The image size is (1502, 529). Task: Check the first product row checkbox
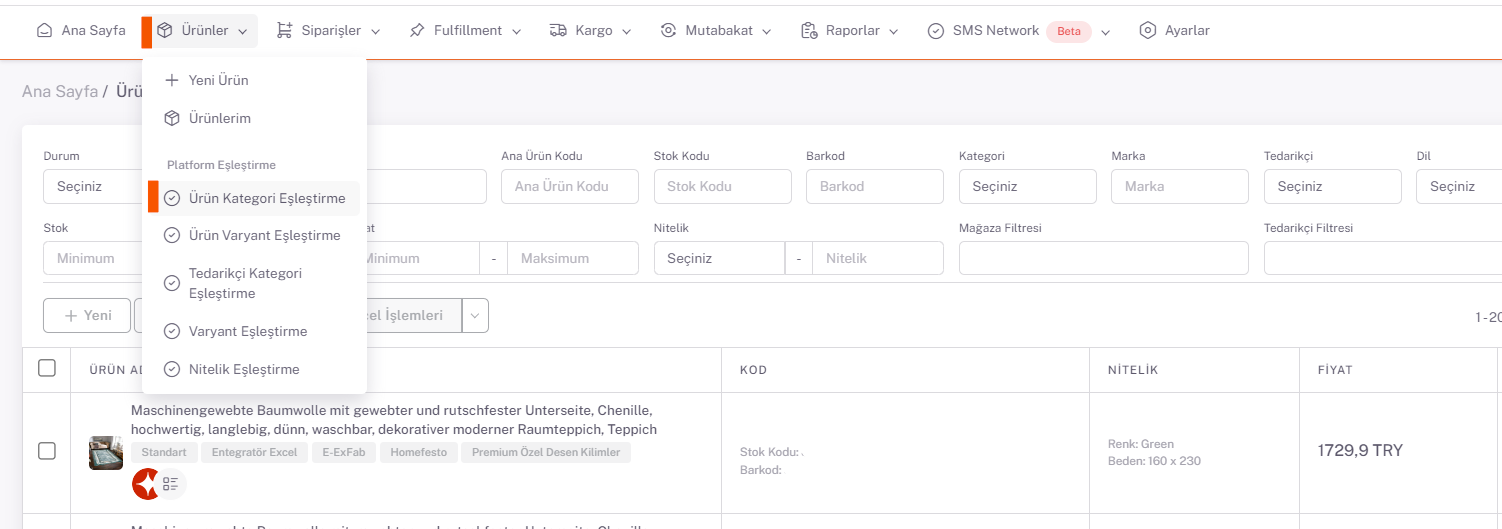click(x=47, y=451)
